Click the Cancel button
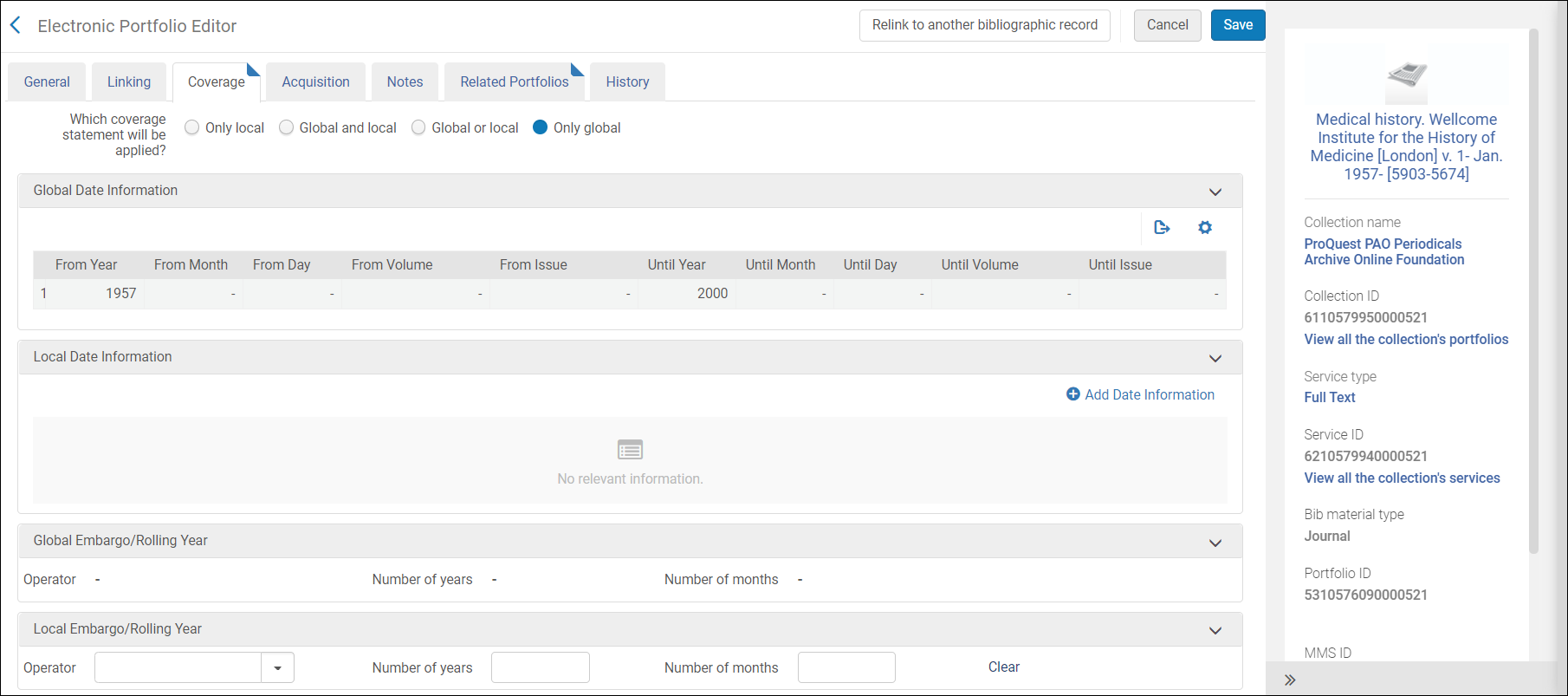Screen dimensions: 1568x696 pos(1168,25)
